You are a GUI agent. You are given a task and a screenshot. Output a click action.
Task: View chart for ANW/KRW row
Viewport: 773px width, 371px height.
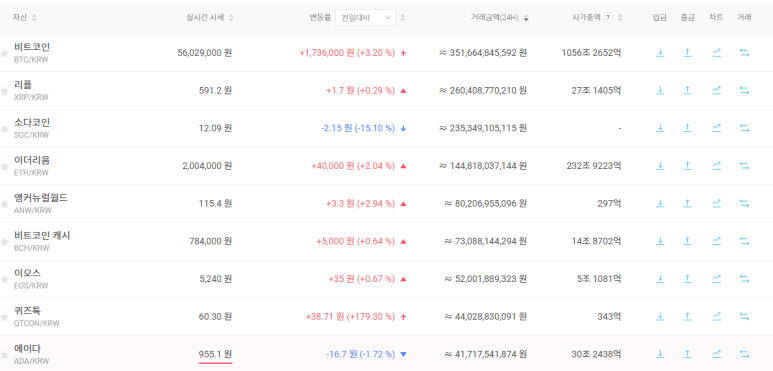pos(716,203)
